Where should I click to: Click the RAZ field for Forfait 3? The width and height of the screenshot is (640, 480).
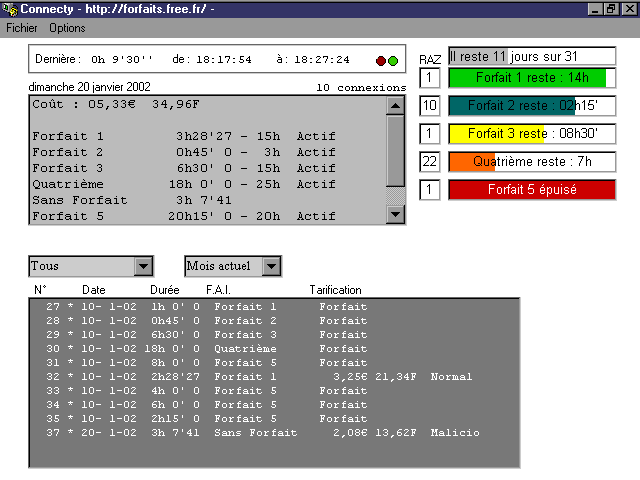point(429,133)
